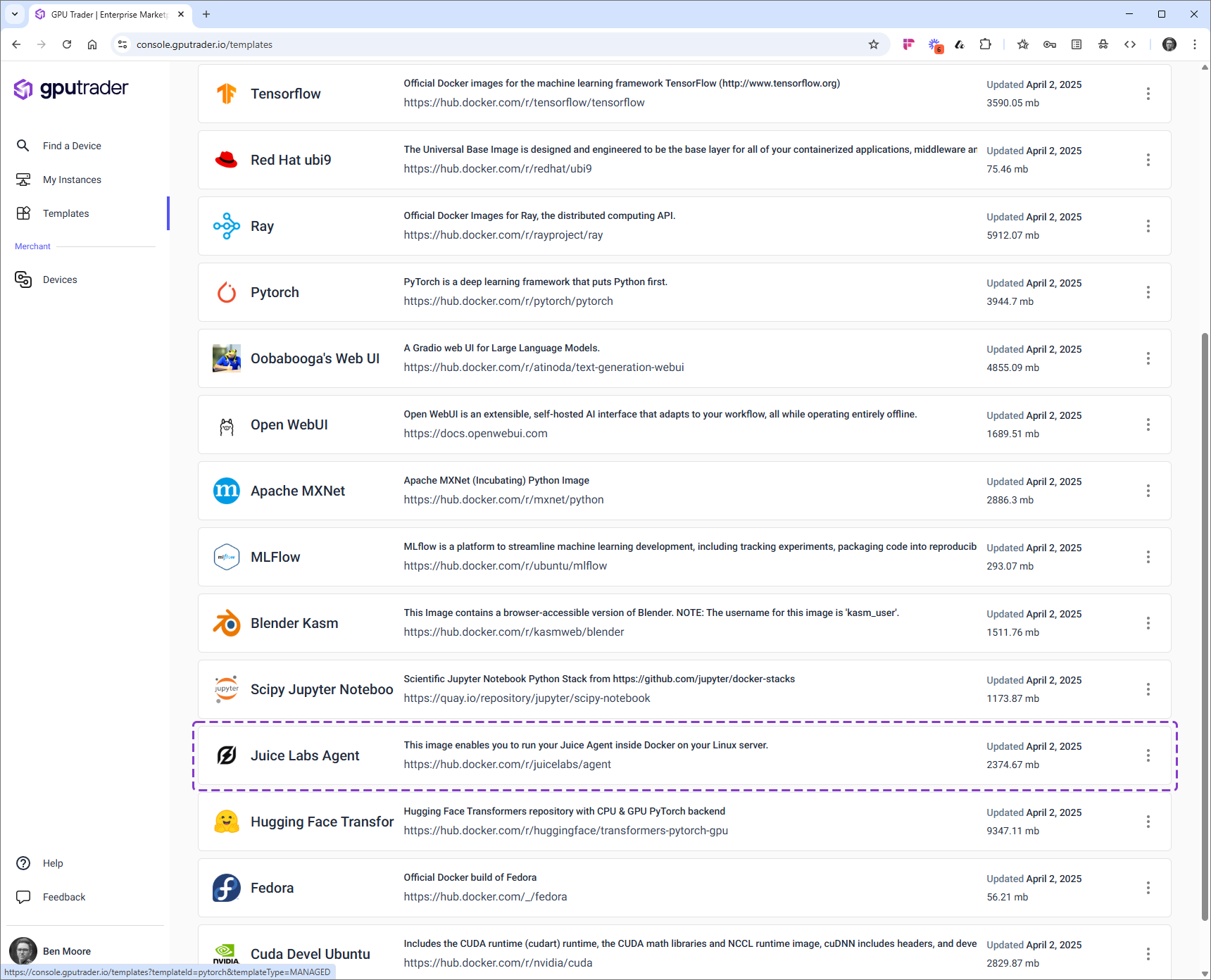The image size is (1211, 980).
Task: Click the Devices icon in sidebar
Action: click(x=23, y=279)
